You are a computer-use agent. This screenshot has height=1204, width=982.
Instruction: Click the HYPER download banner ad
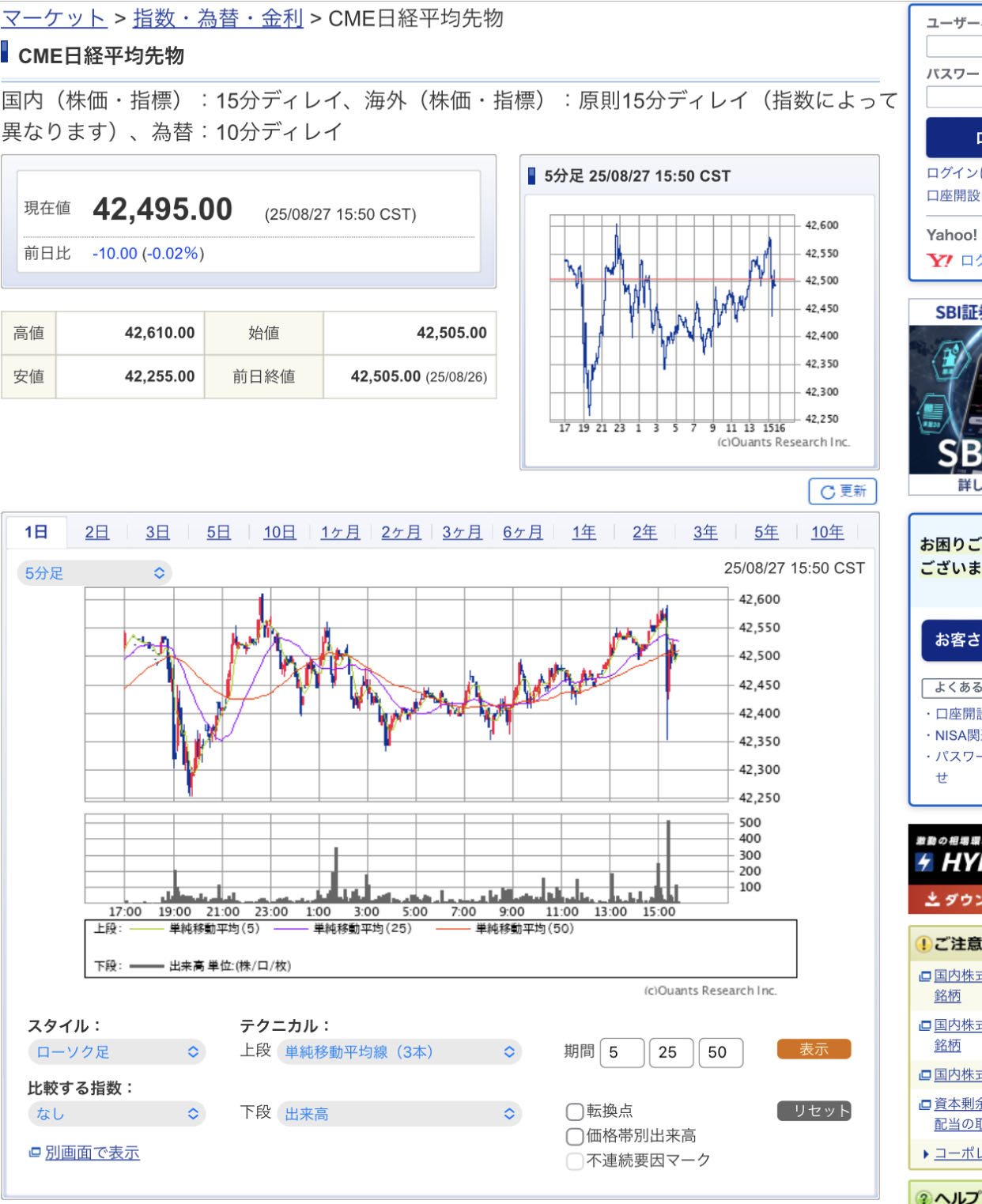(946, 869)
